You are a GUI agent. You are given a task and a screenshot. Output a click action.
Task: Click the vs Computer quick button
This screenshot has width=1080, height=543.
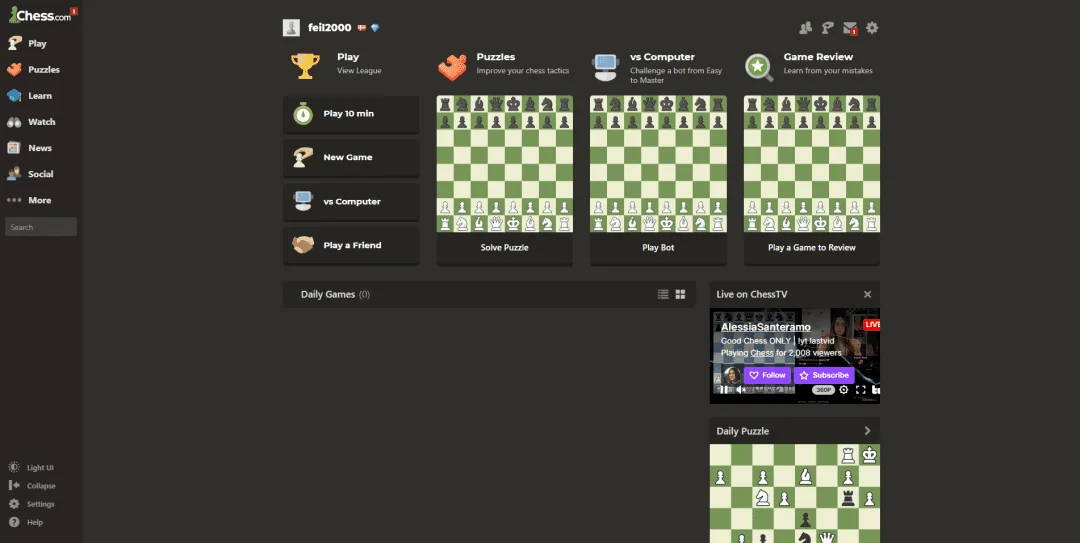coord(351,201)
